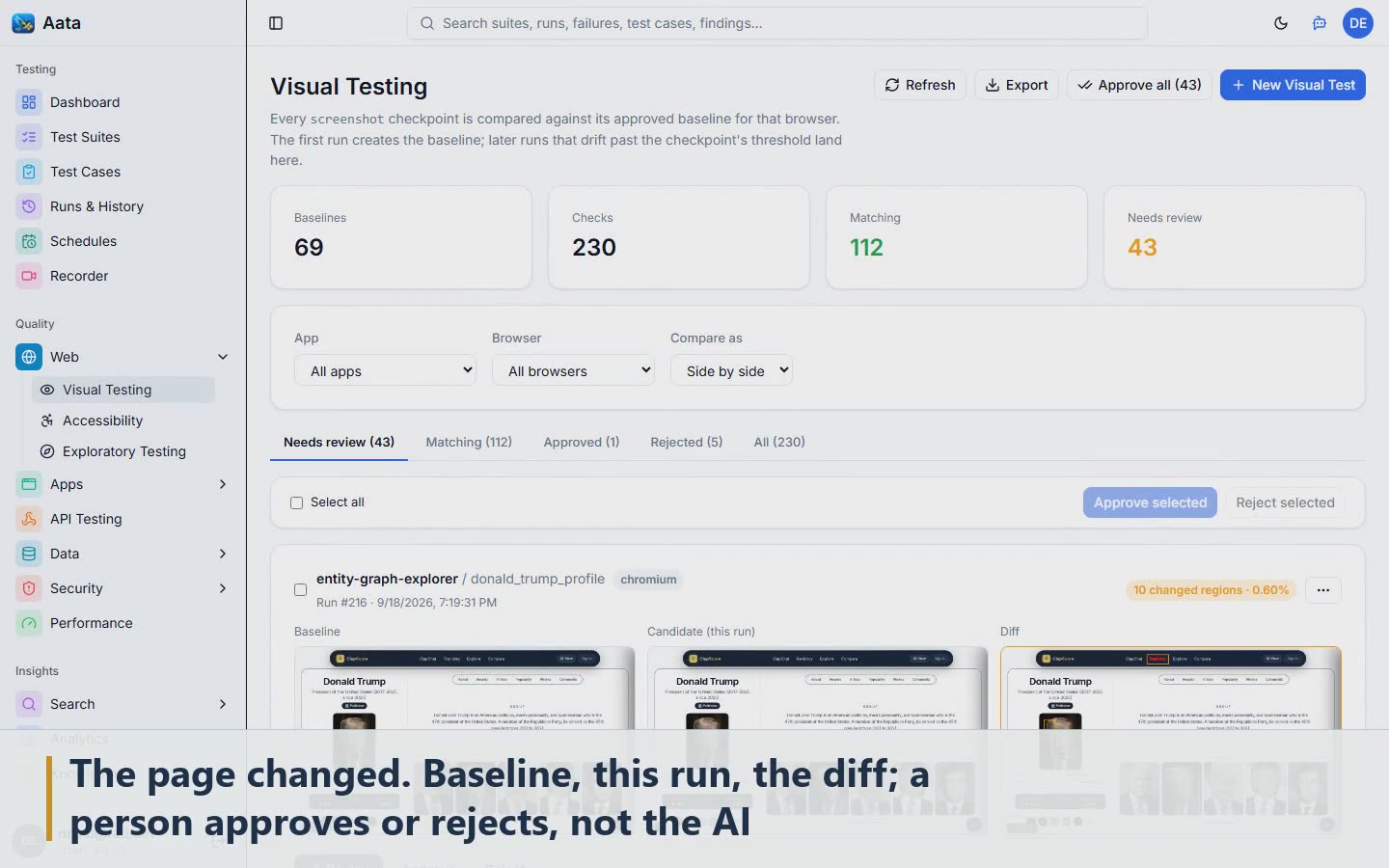Screen dimensions: 1389x868
Task: Click Approve all (43) button
Action: 1139,85
